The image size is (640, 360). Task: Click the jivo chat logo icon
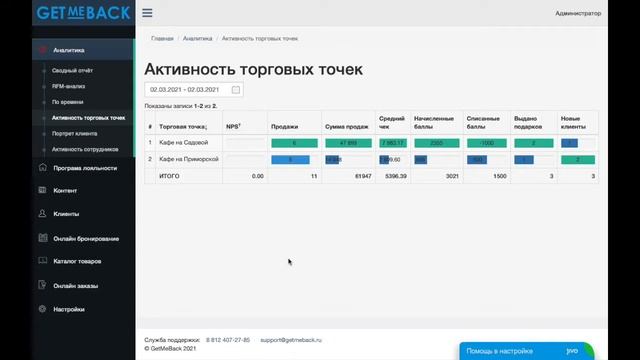pyautogui.click(x=572, y=351)
